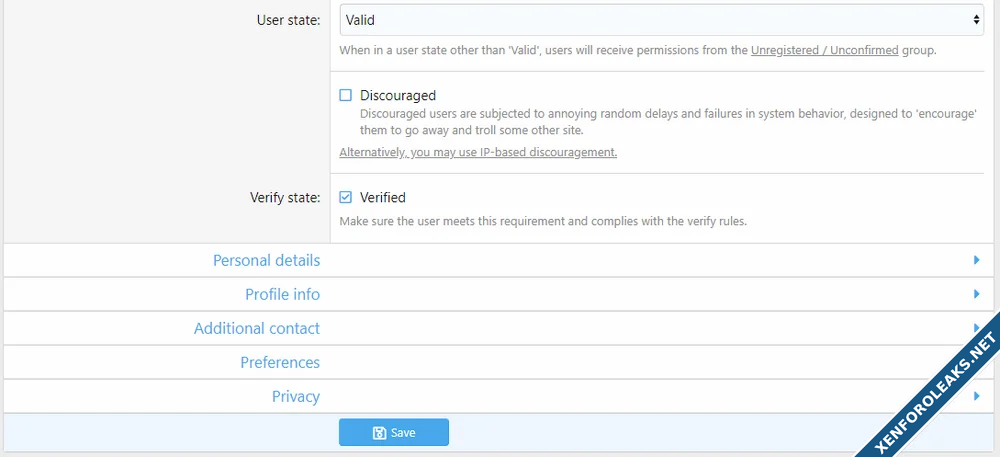Uncheck the Verified checkbox
1000x457 pixels.
[346, 198]
